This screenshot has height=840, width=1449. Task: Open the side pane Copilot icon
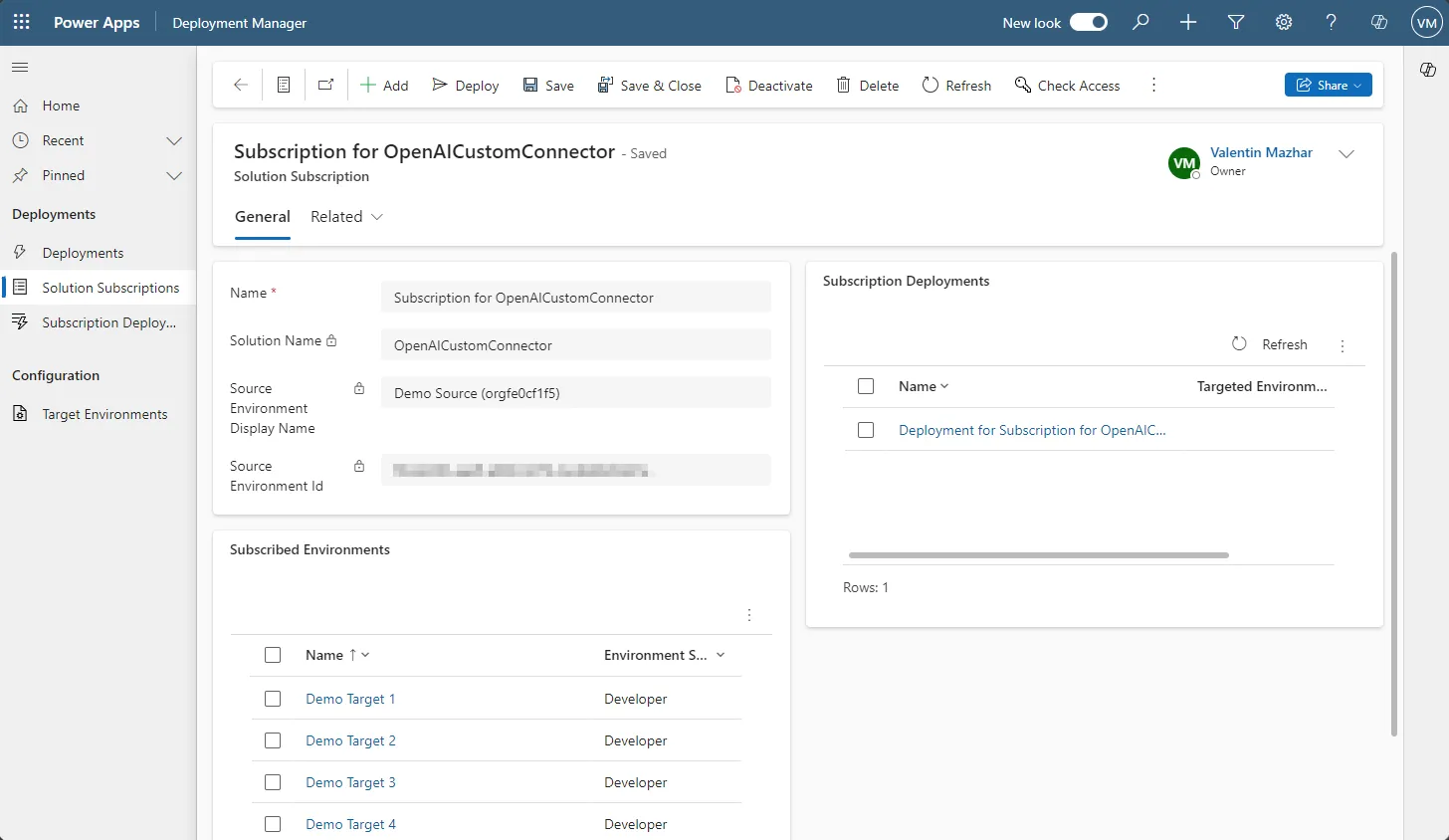[x=1427, y=70]
